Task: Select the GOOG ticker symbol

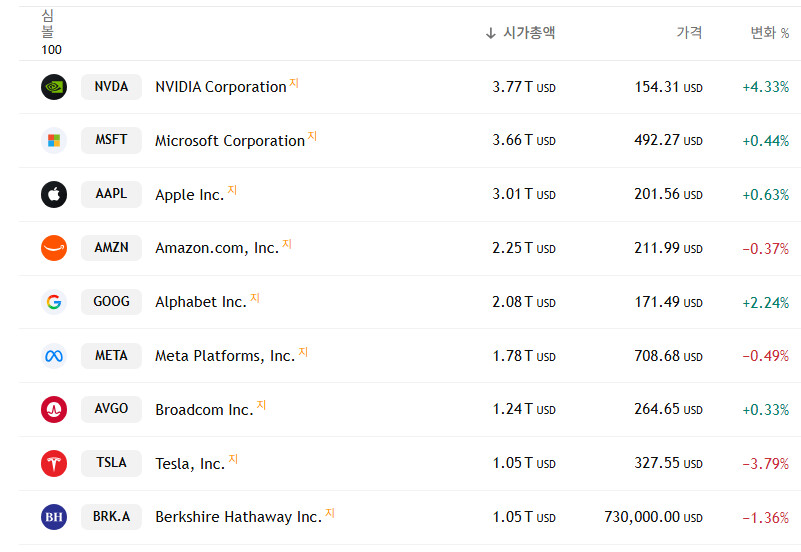Action: coord(111,302)
